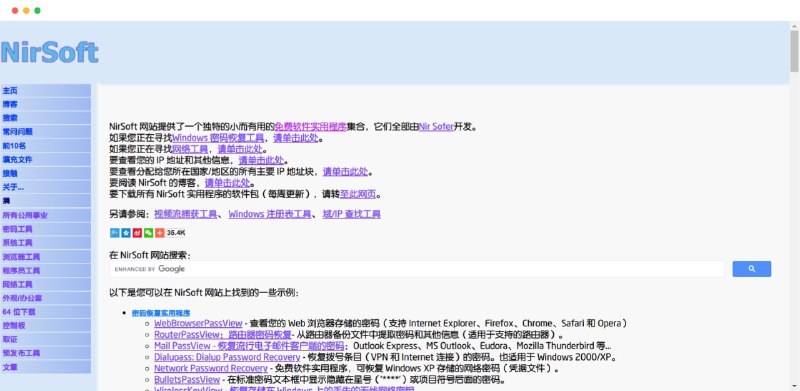Open the Mail PassView link

click(249, 346)
